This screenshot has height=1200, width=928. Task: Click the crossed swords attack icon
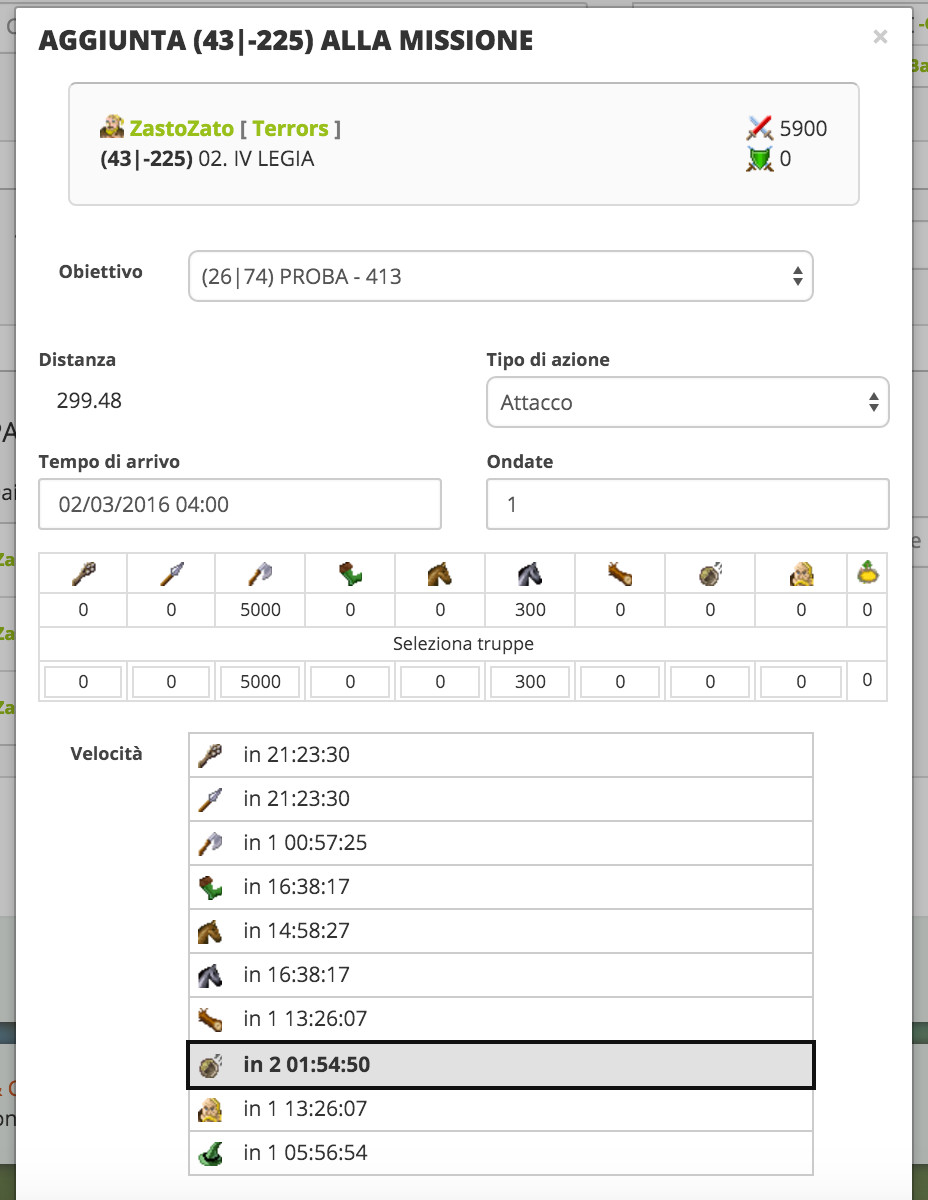(760, 128)
